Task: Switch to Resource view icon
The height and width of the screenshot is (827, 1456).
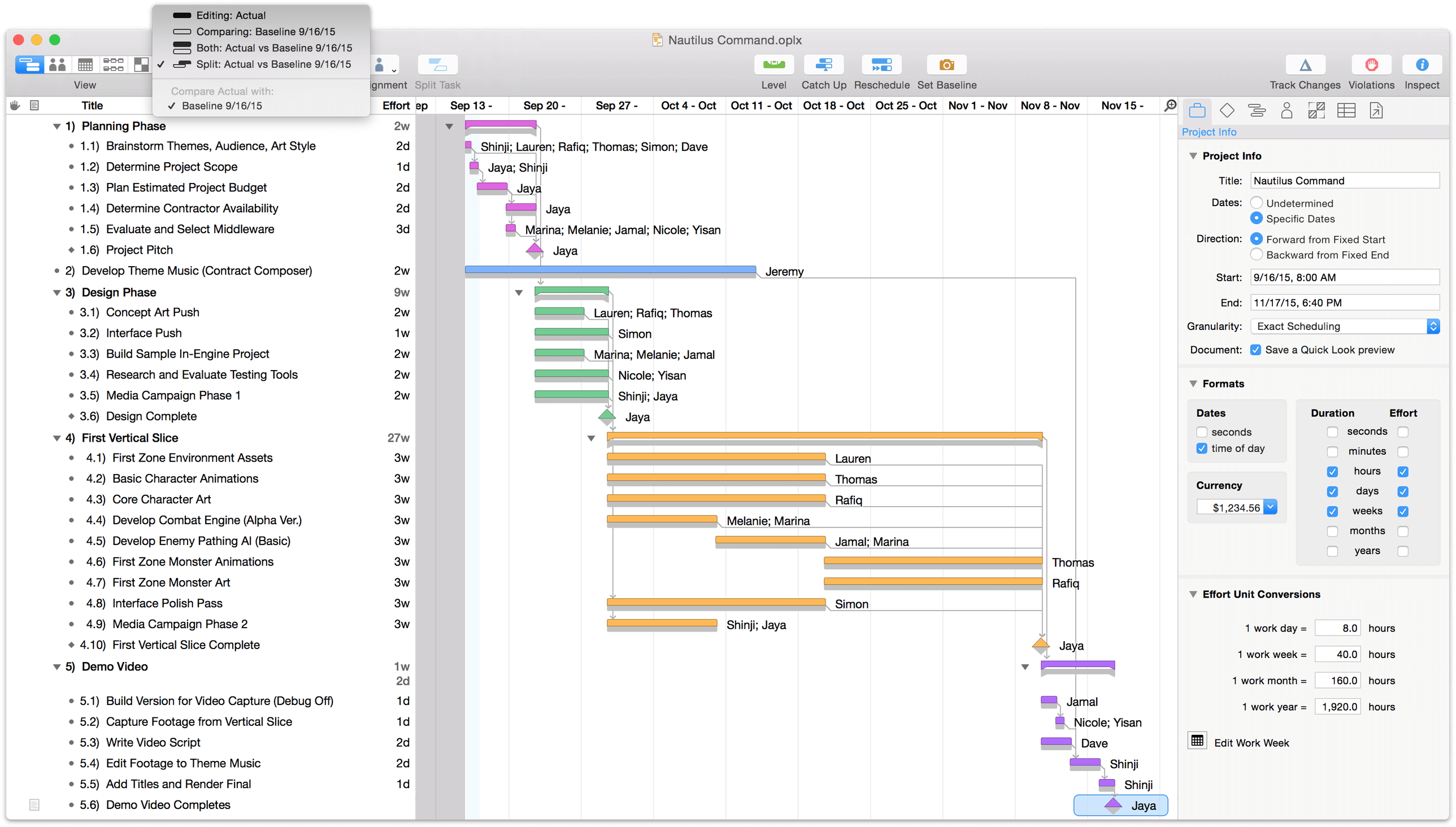Action: point(58,65)
